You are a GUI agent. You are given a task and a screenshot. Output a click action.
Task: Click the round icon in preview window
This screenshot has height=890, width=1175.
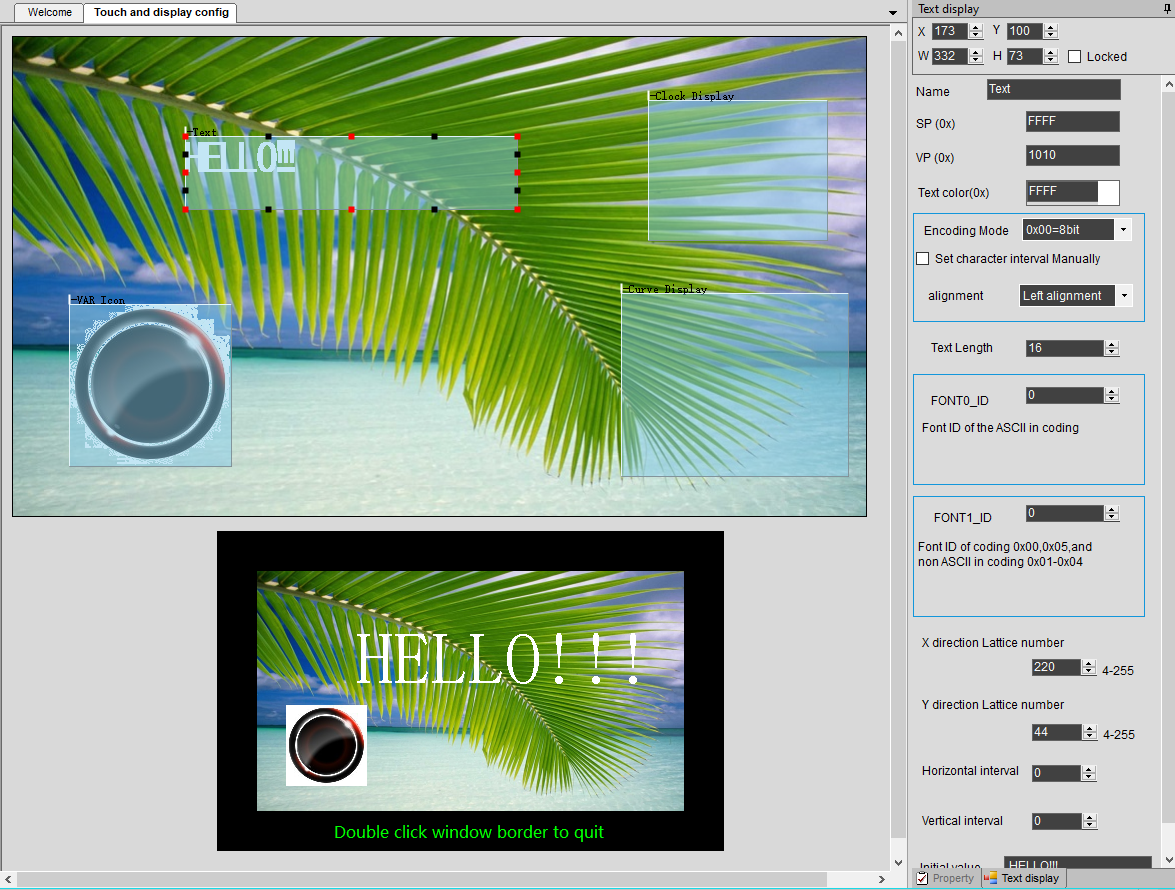click(x=327, y=745)
